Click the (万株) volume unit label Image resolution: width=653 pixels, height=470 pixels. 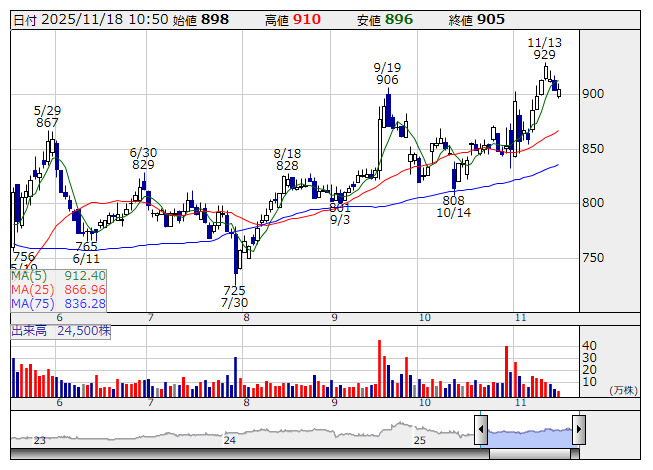623,390
